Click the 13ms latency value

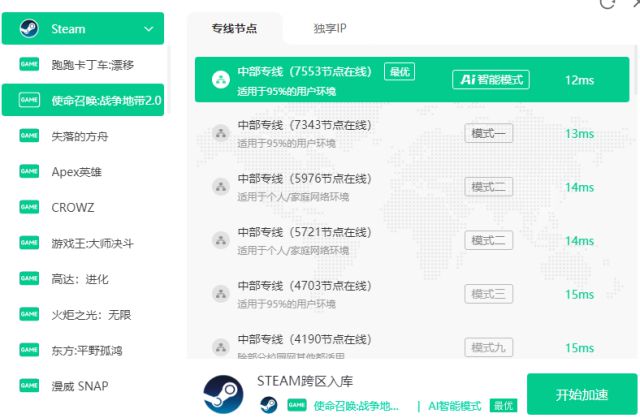[x=579, y=133]
